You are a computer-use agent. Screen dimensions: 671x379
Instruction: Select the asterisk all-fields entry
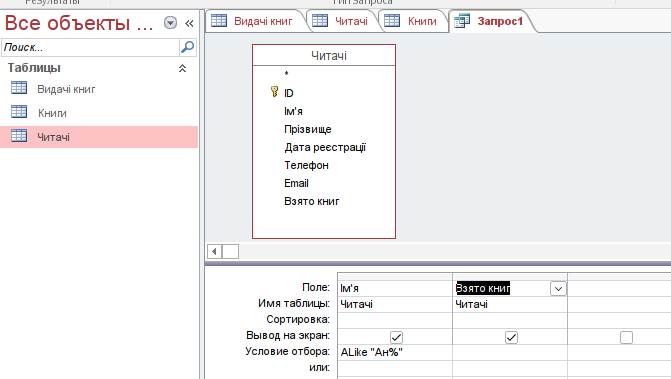click(286, 74)
